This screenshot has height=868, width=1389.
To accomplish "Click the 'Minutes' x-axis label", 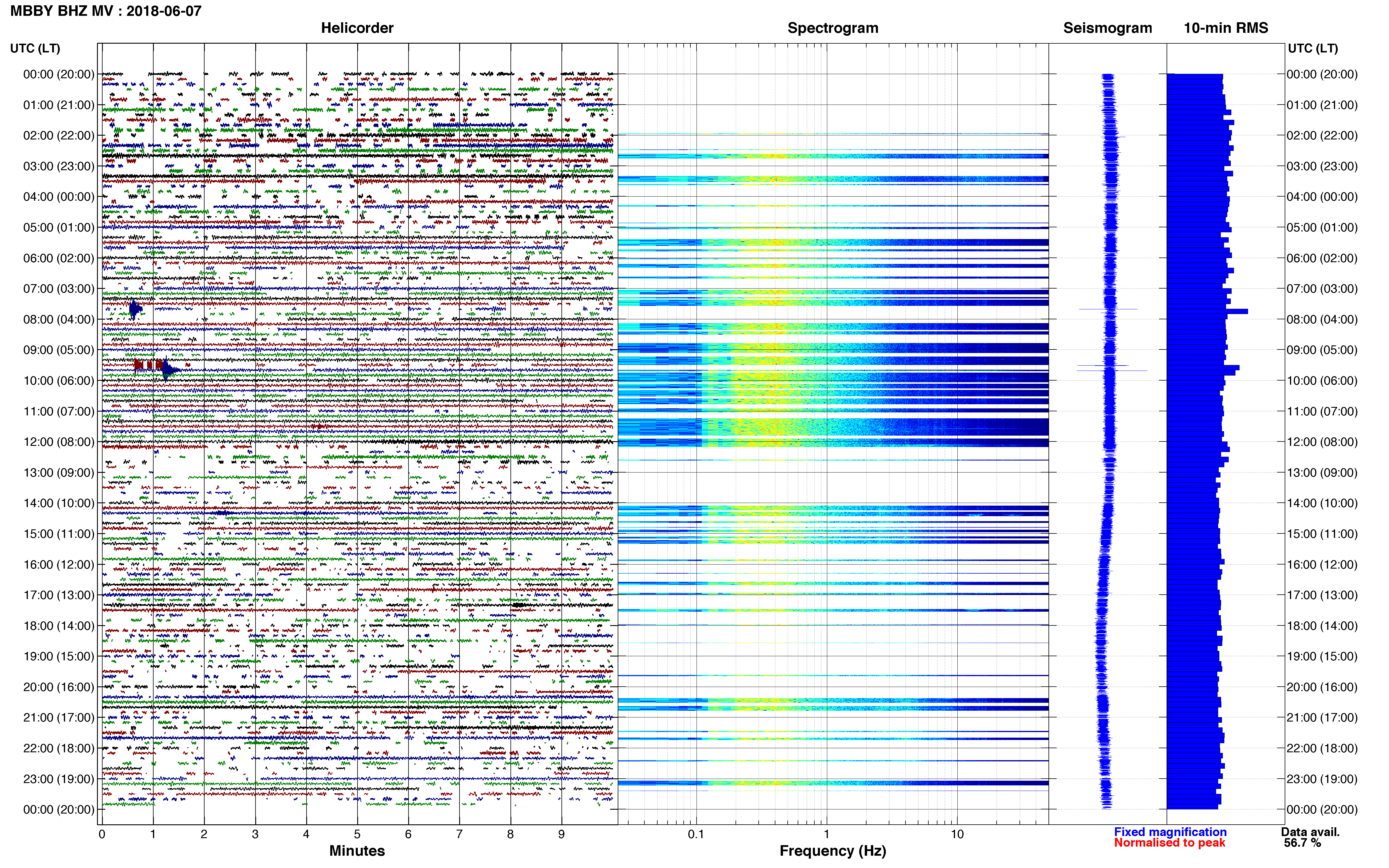I will click(357, 851).
